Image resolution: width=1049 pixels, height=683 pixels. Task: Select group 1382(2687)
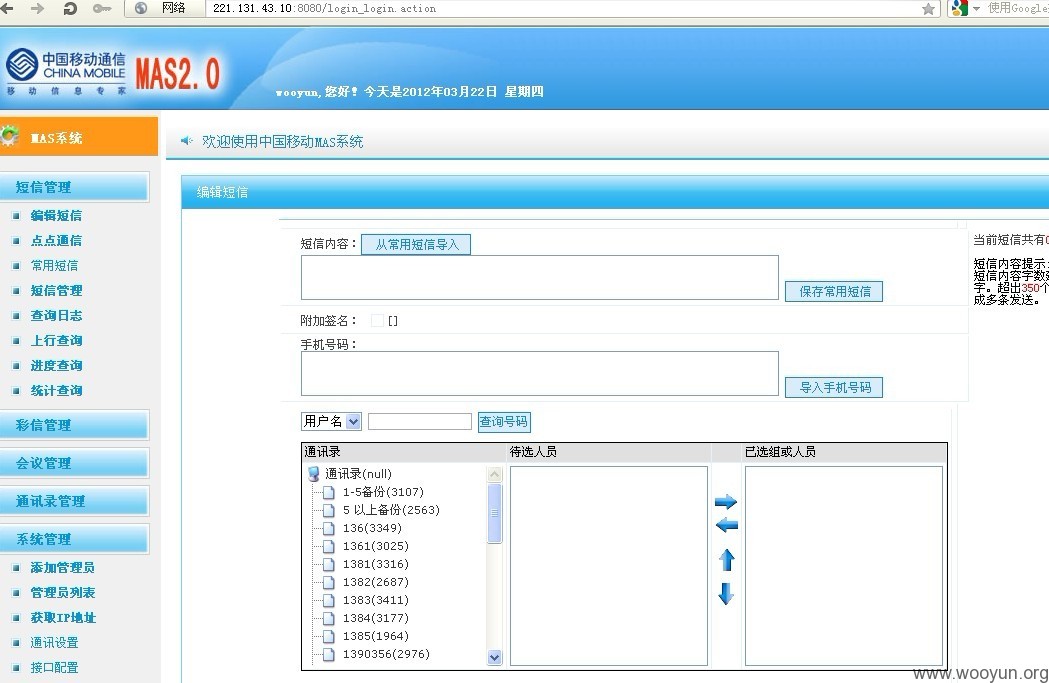click(x=375, y=582)
